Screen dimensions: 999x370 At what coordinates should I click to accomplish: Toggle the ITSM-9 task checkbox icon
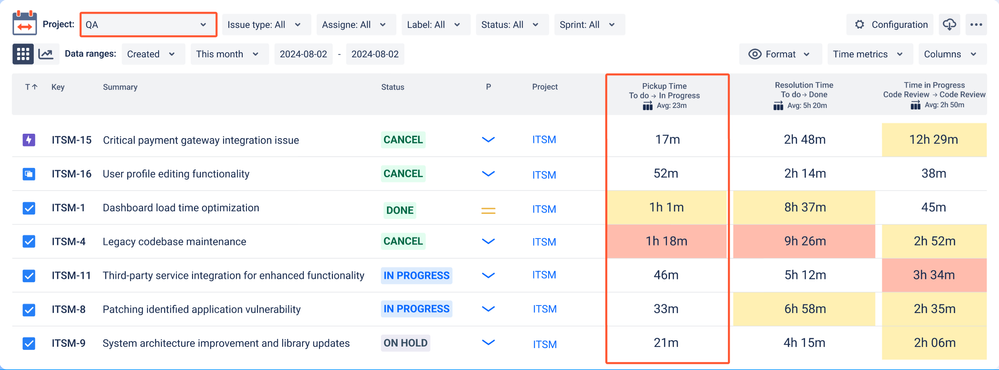(x=29, y=343)
